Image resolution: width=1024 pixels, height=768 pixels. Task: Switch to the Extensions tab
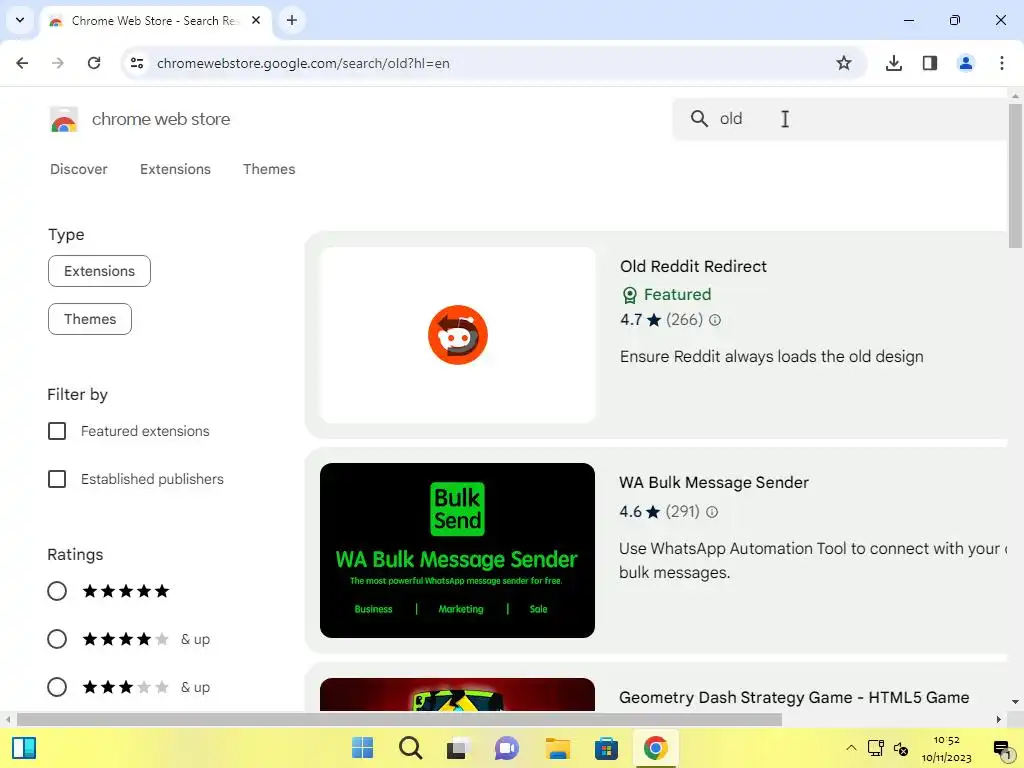pos(175,169)
